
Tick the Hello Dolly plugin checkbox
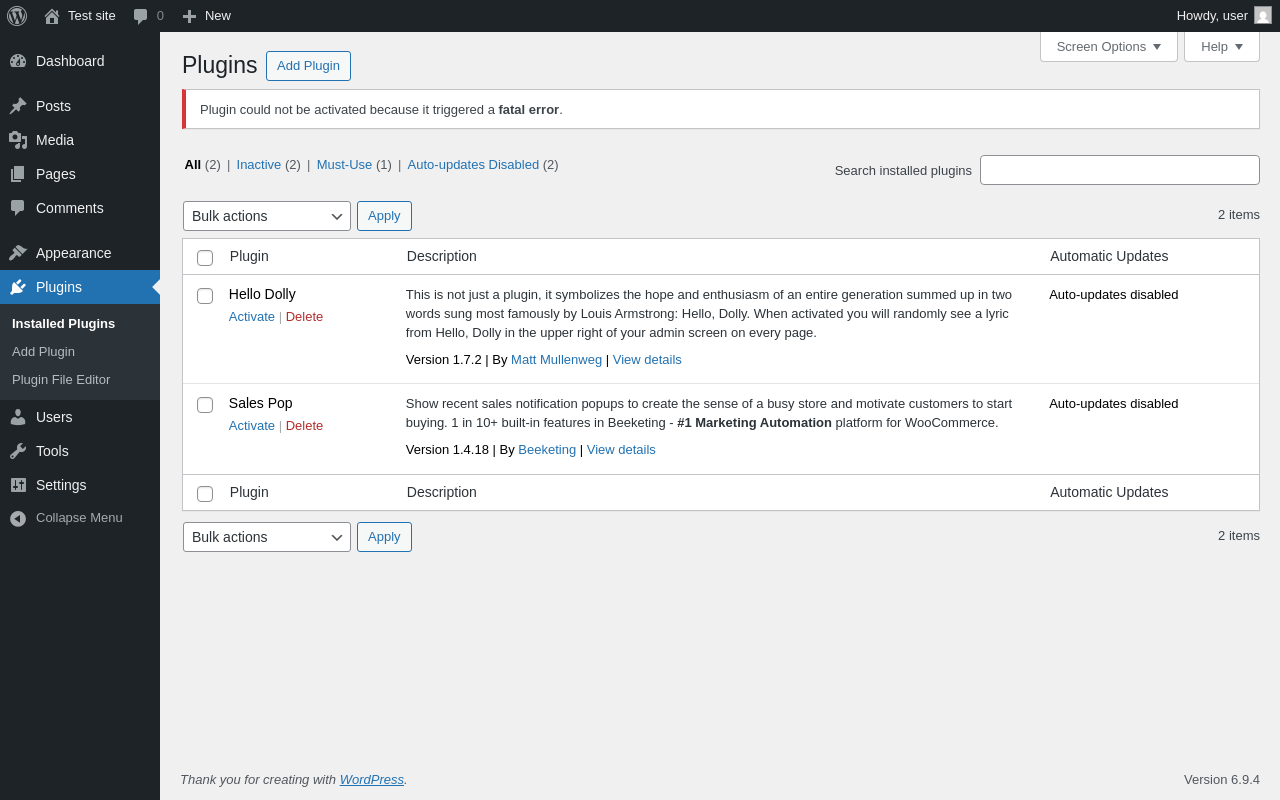point(205,296)
